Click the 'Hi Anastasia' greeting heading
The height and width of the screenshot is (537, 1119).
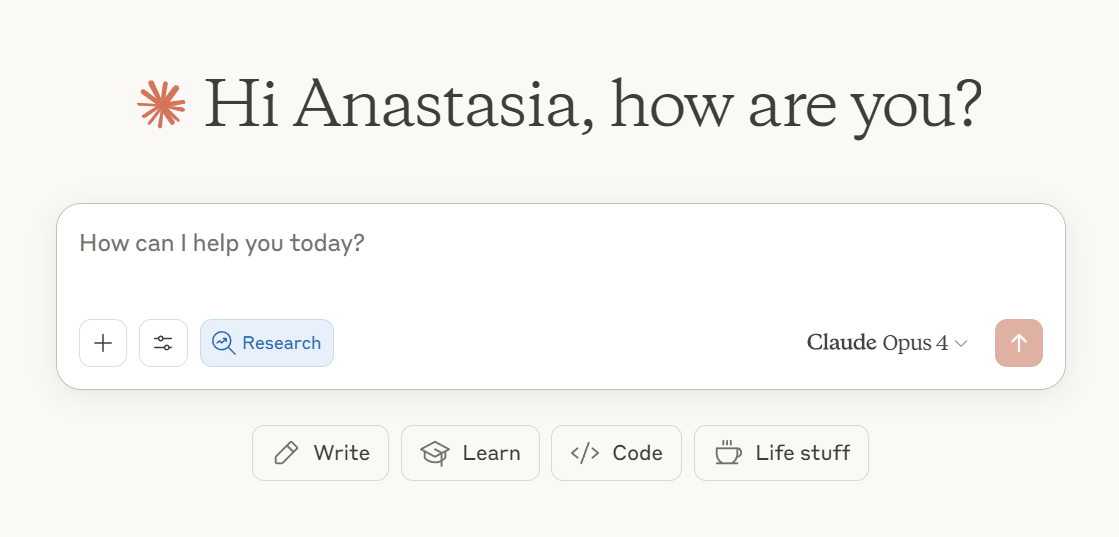594,106
